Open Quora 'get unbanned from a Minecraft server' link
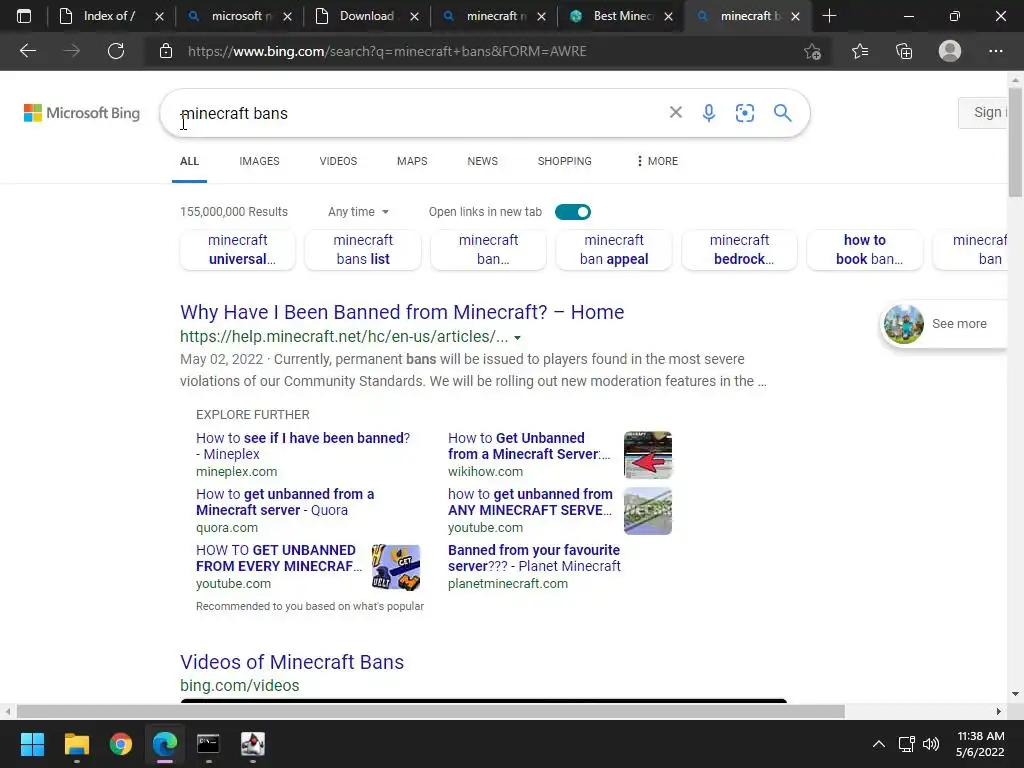This screenshot has height=768, width=1024. [285, 502]
